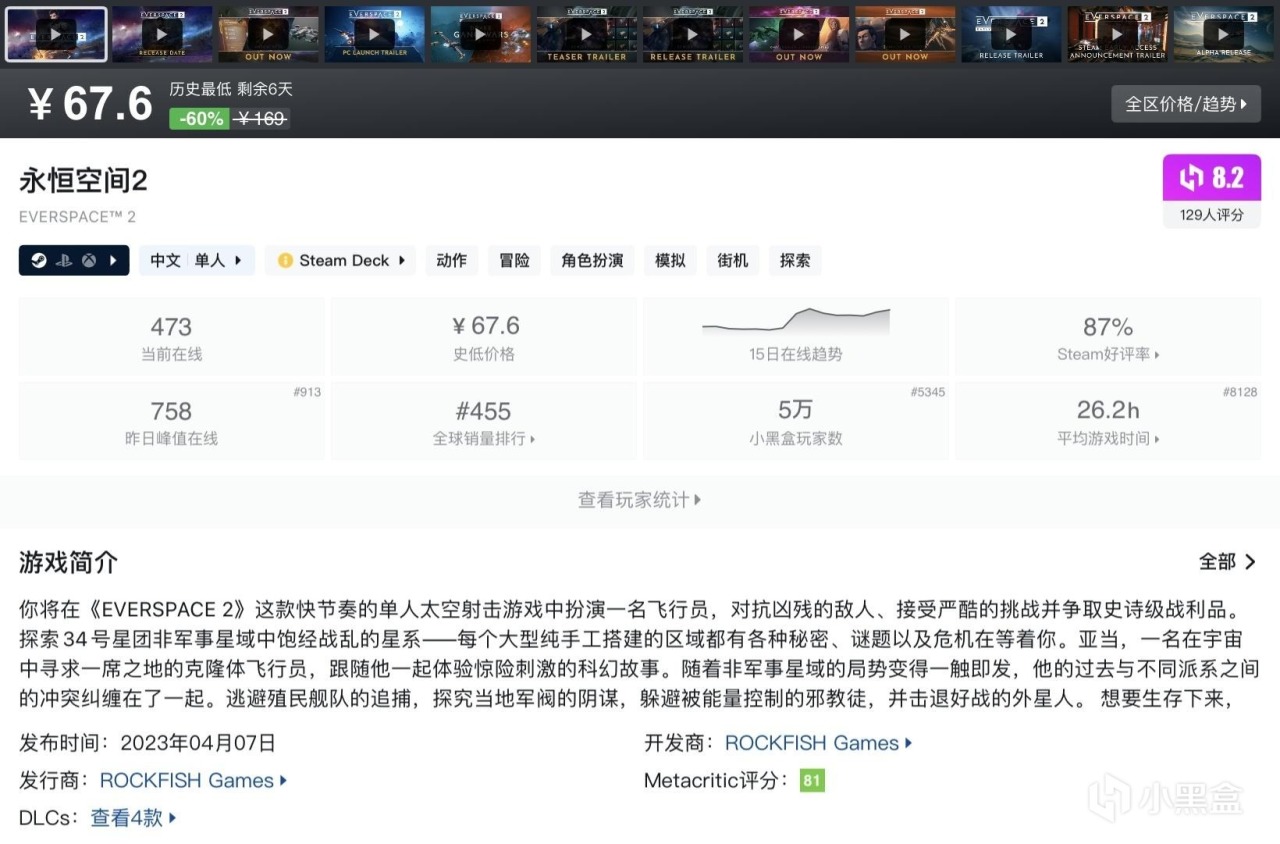Click the #913 rank label

[307, 392]
